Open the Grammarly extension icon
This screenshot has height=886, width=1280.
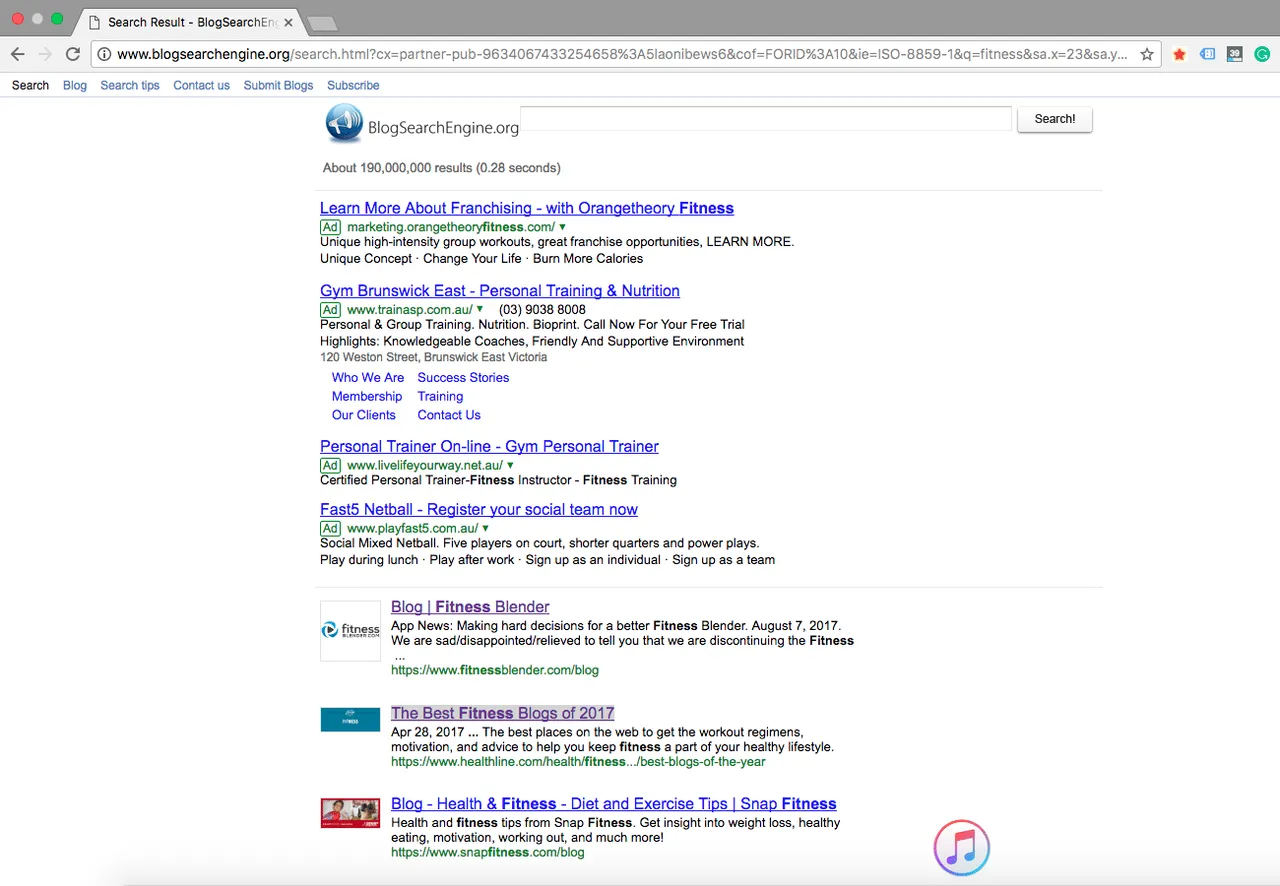pos(1262,54)
